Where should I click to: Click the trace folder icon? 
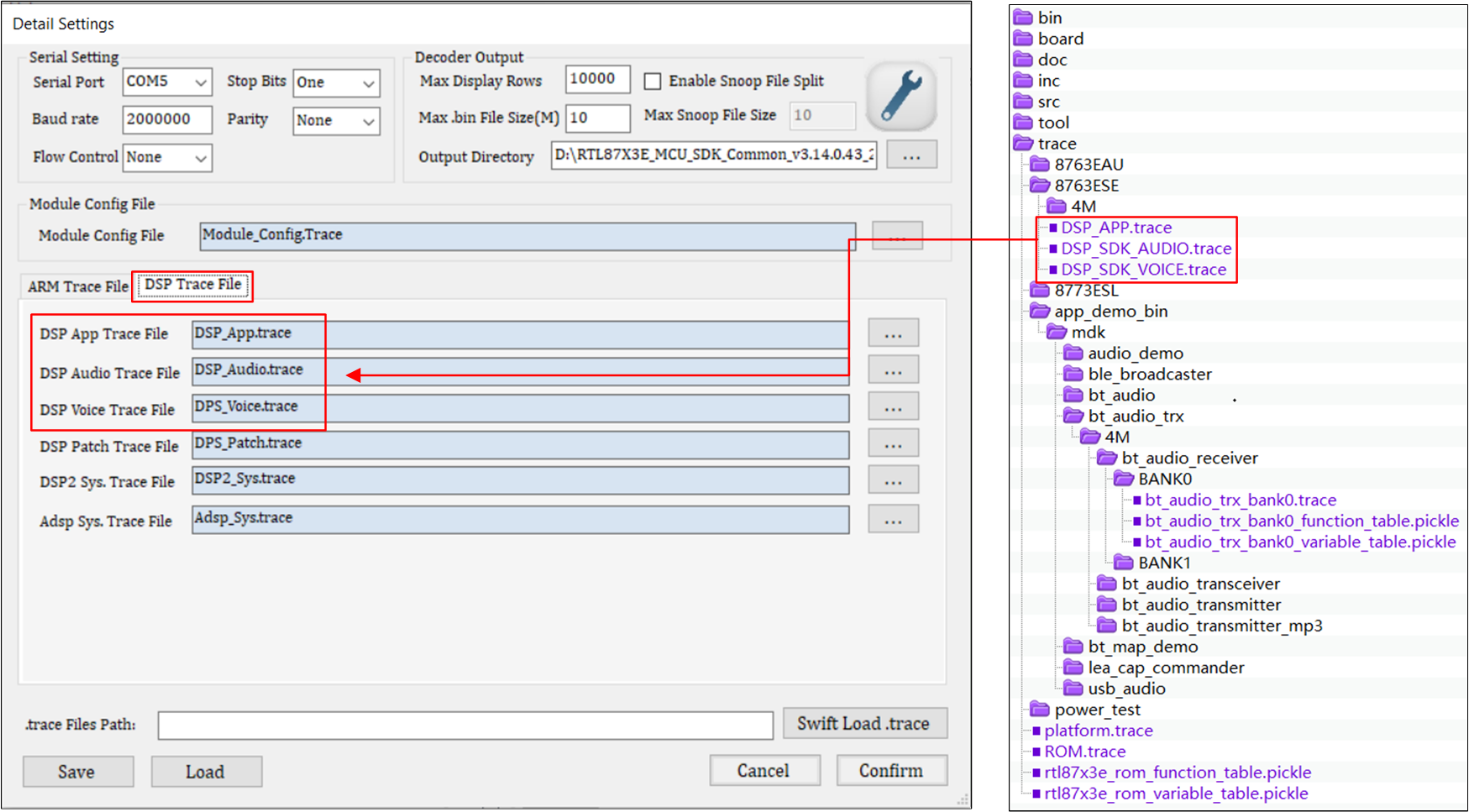coord(1023,144)
